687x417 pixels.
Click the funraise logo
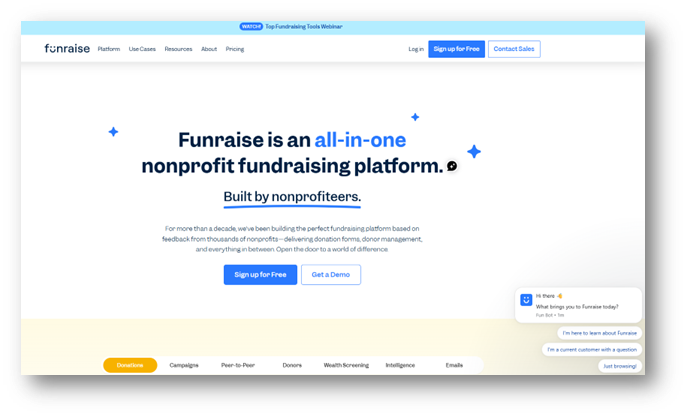tap(67, 49)
